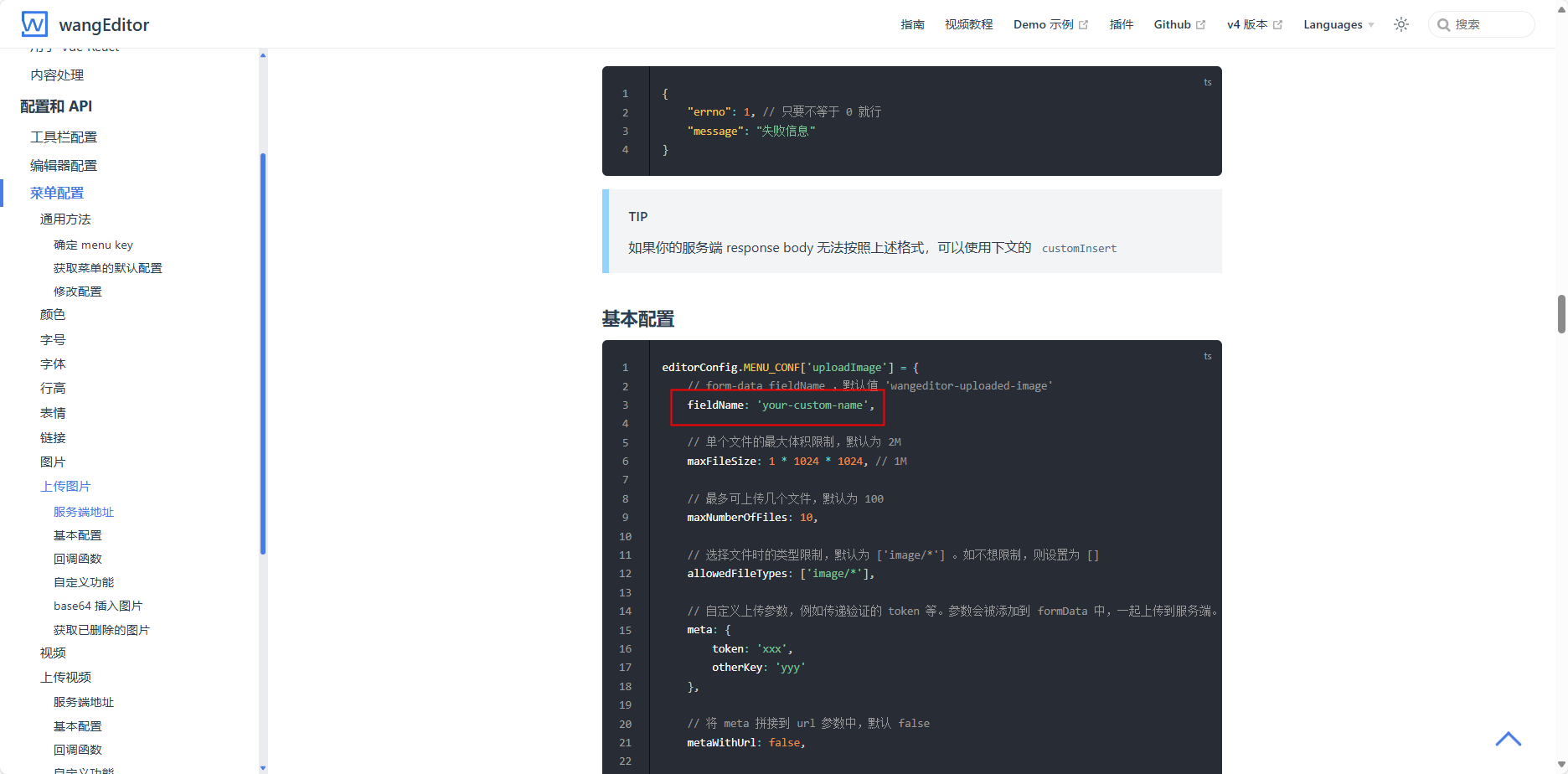Image resolution: width=1568 pixels, height=774 pixels.
Task: Click the back-to-top arrow icon
Action: 1508,739
